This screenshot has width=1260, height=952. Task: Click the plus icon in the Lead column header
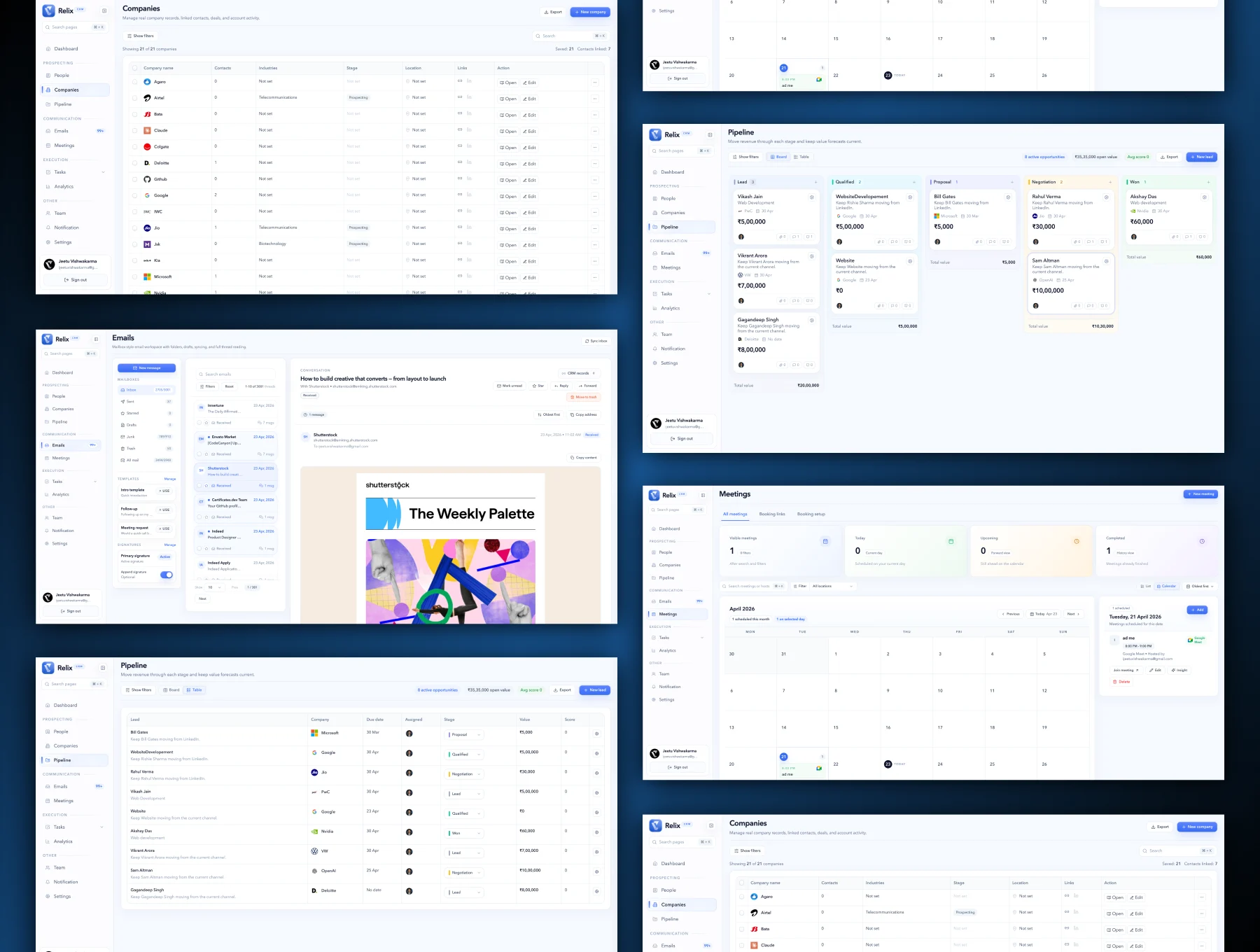click(x=815, y=182)
